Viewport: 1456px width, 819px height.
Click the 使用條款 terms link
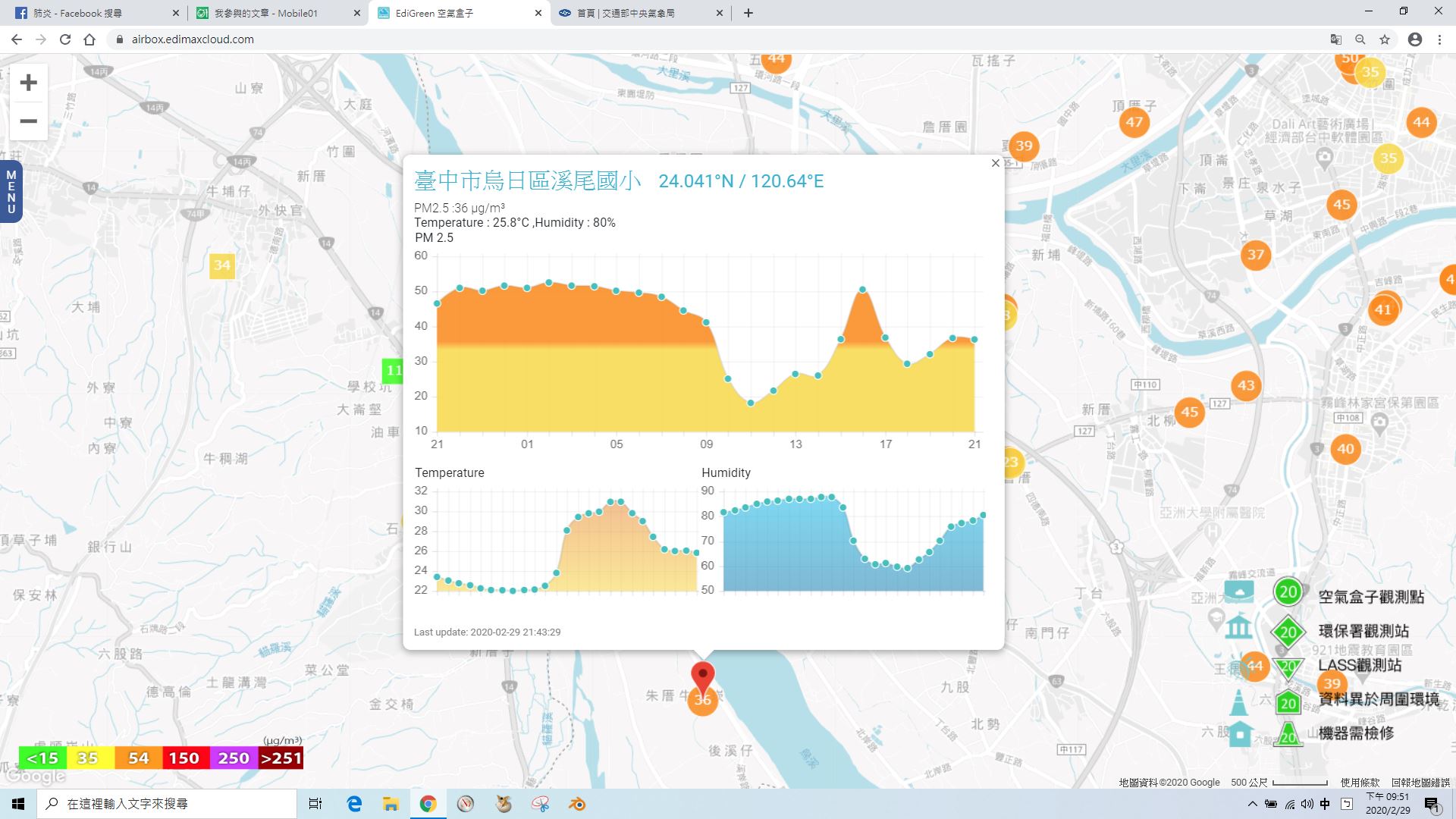pos(1360,783)
